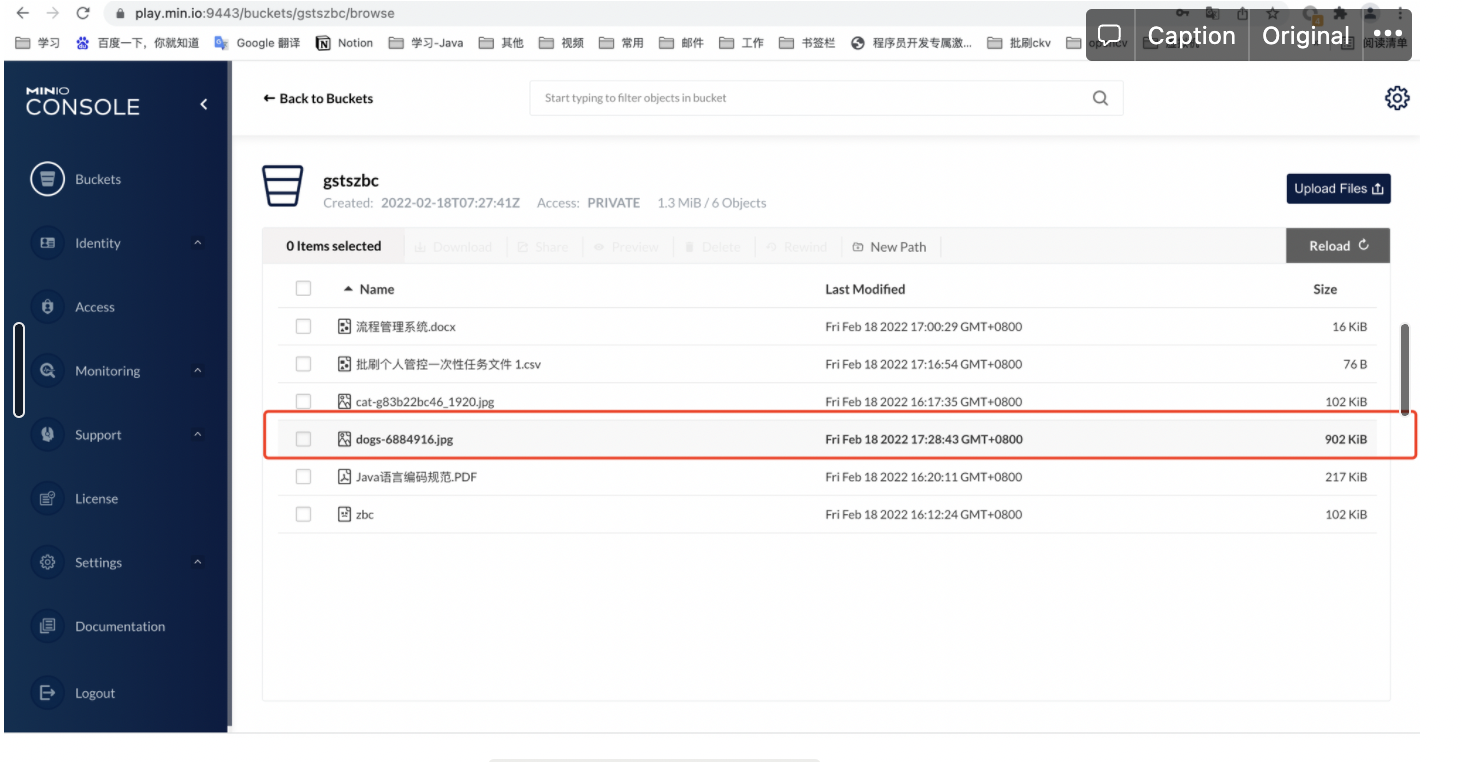Screen dimensions: 1462x762
Task: Focus the filter objects in bucket search field
Action: tap(826, 98)
